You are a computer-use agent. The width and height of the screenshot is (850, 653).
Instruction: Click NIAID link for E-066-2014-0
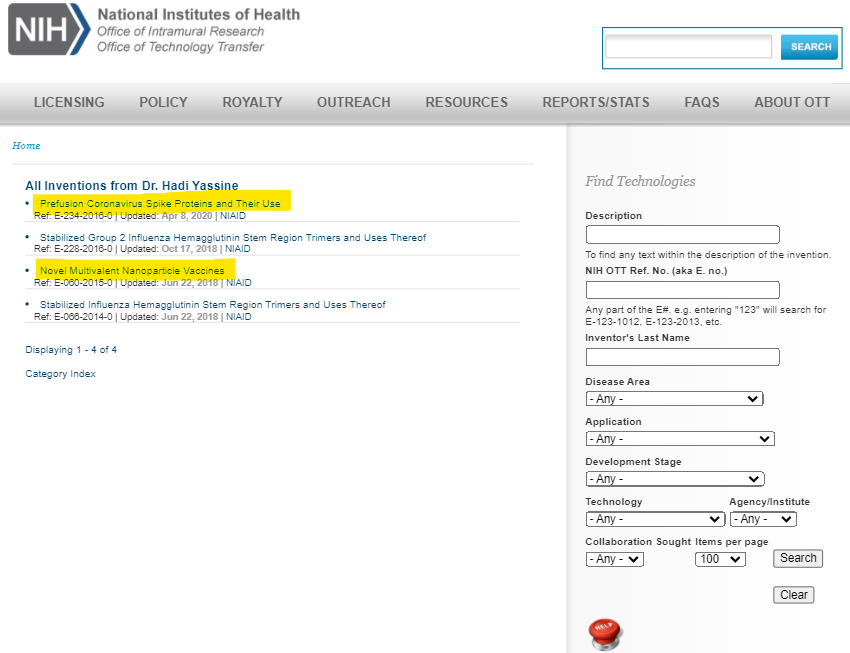pyautogui.click(x=239, y=316)
